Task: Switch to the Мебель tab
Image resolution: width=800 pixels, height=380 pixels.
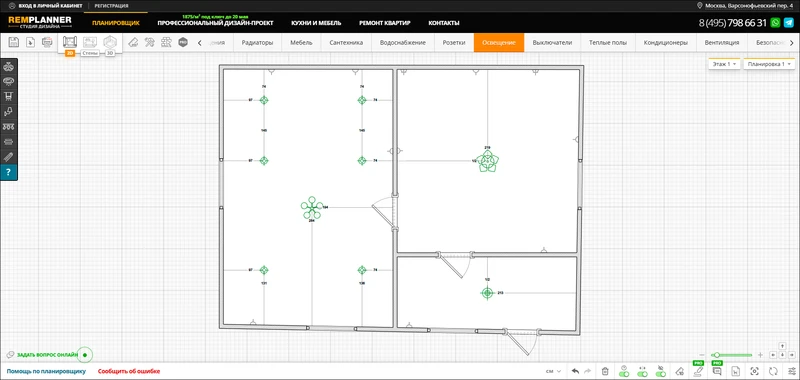Action: pyautogui.click(x=302, y=42)
